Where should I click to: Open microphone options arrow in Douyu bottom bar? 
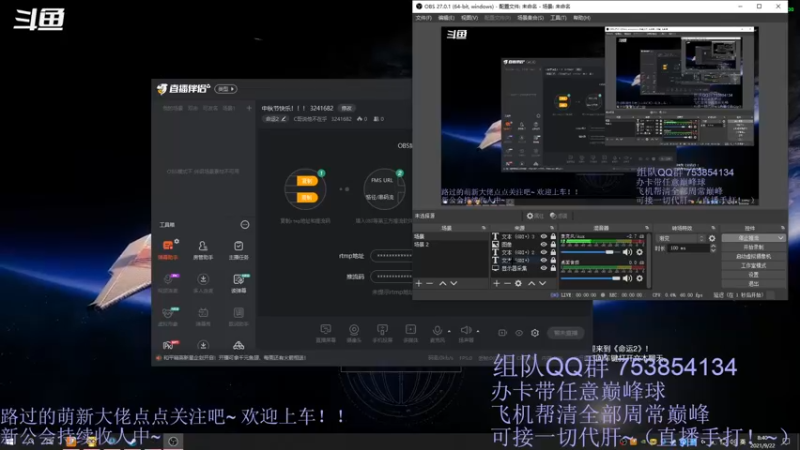point(449,331)
